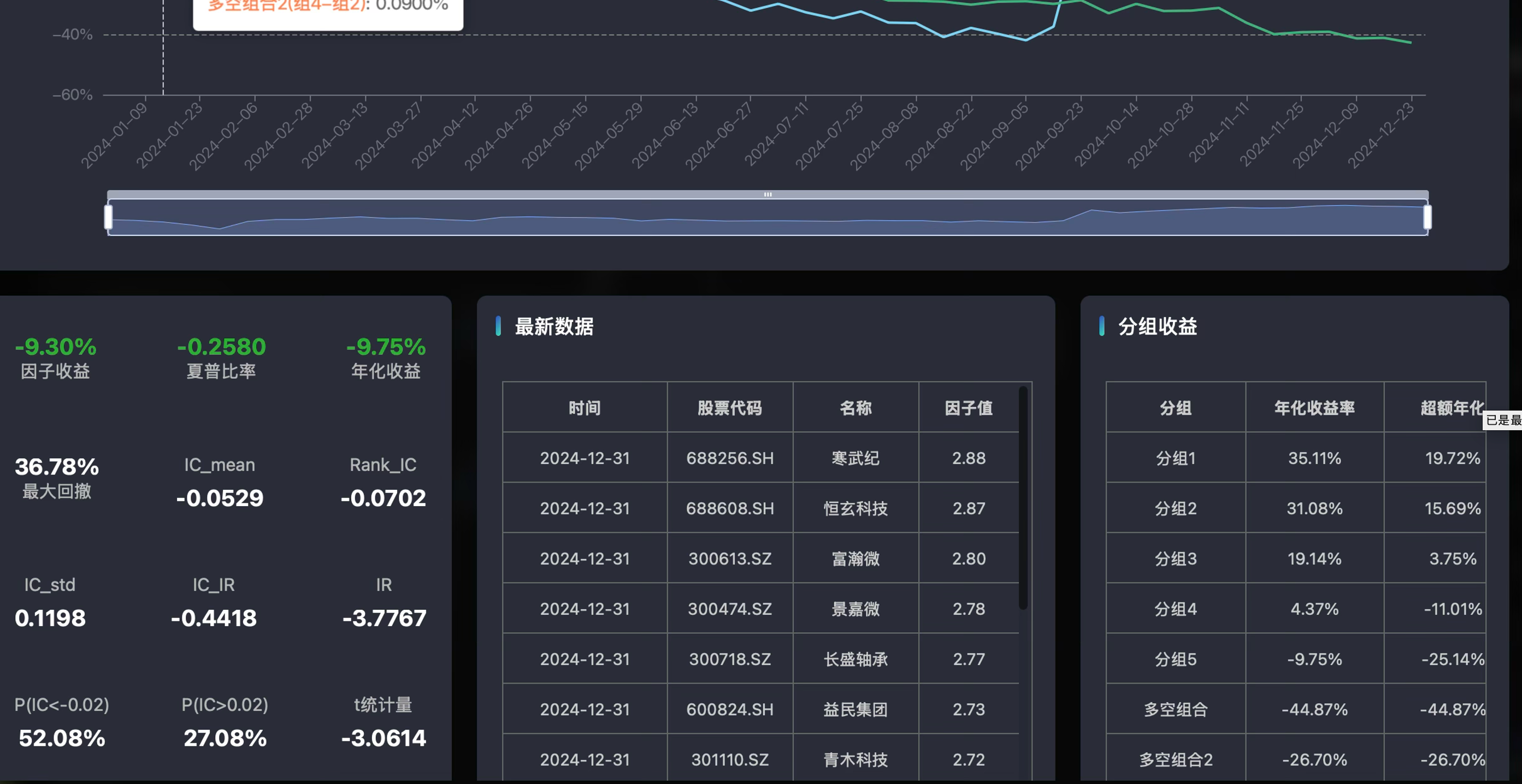
Task: Click the stock name 益民集团
Action: (x=856, y=709)
